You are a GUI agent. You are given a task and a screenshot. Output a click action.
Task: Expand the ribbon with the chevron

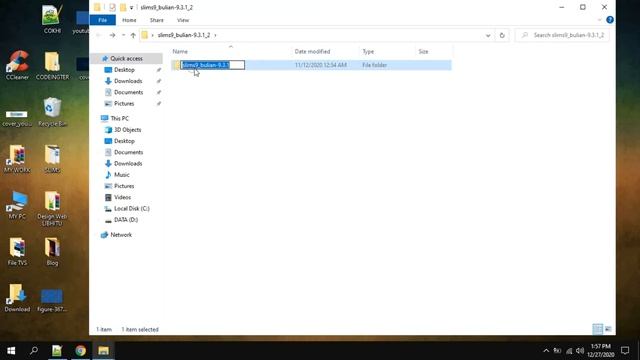coord(599,20)
